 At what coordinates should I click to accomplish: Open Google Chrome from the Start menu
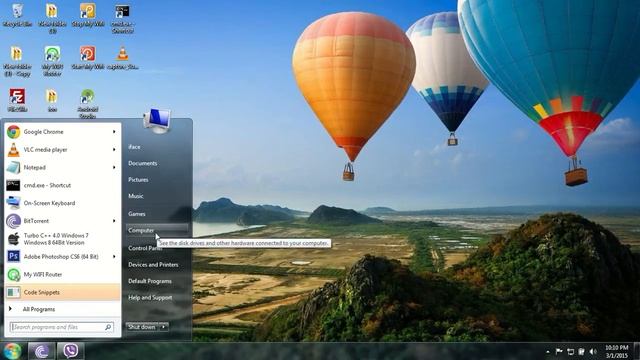click(62, 132)
